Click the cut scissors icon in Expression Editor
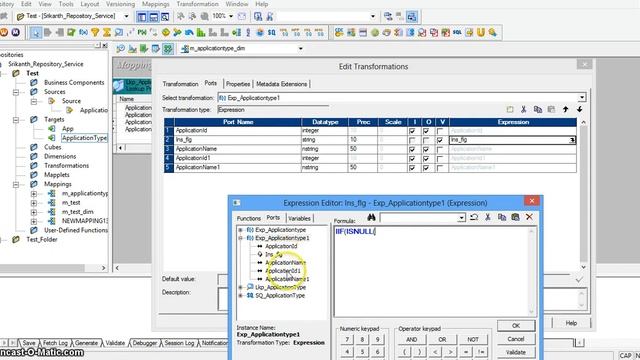The width and height of the screenshot is (640, 360). pyautogui.click(x=488, y=217)
